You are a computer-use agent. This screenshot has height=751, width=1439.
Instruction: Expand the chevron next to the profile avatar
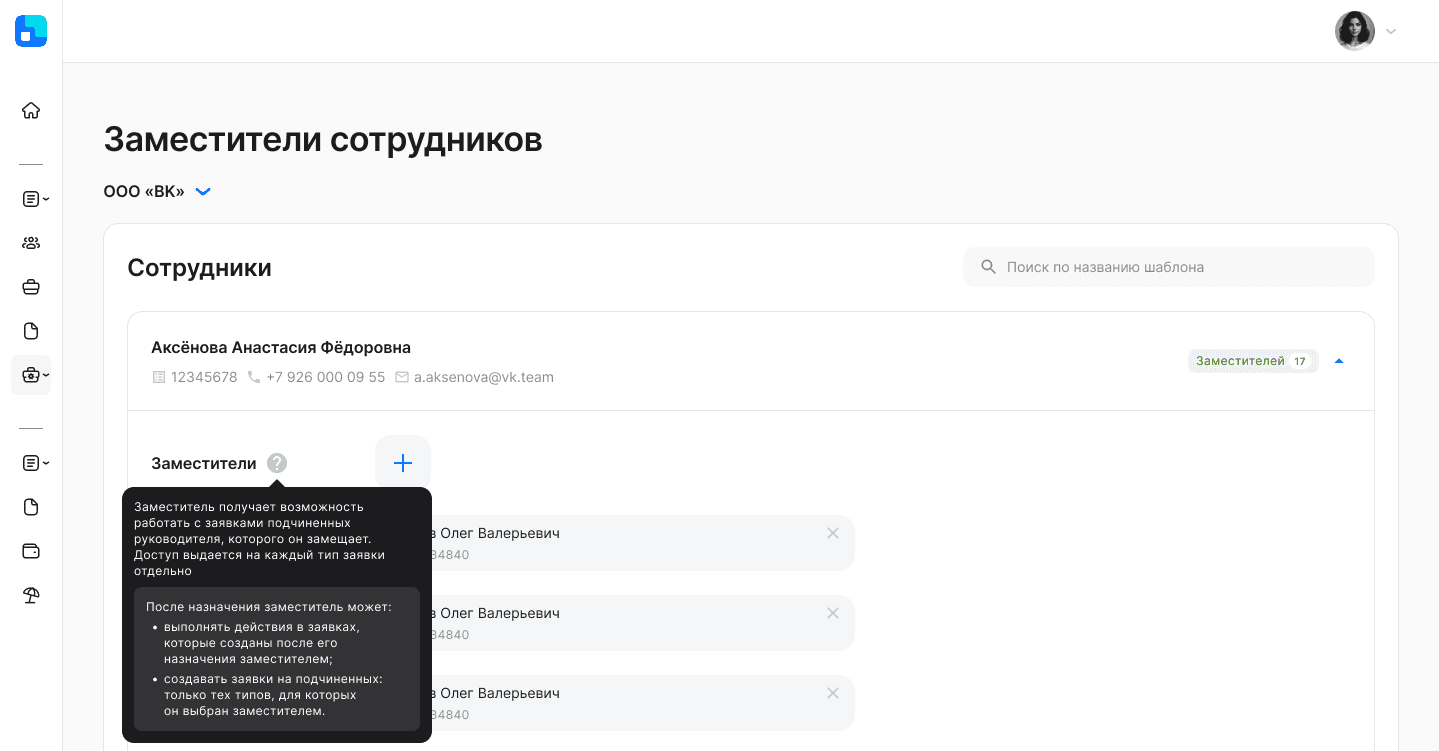1391,31
